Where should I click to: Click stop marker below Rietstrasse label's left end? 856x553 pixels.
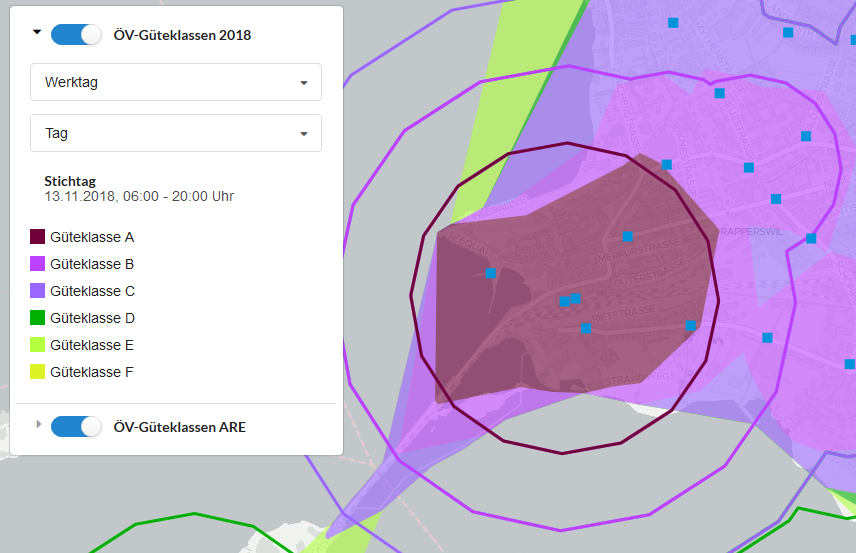586,328
